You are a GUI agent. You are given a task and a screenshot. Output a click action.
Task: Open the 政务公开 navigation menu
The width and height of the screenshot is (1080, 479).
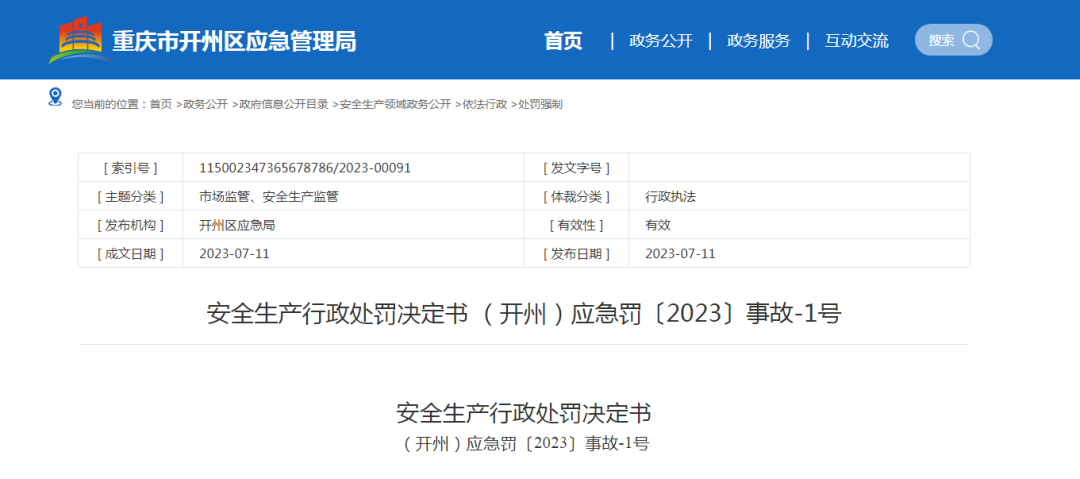pos(661,41)
